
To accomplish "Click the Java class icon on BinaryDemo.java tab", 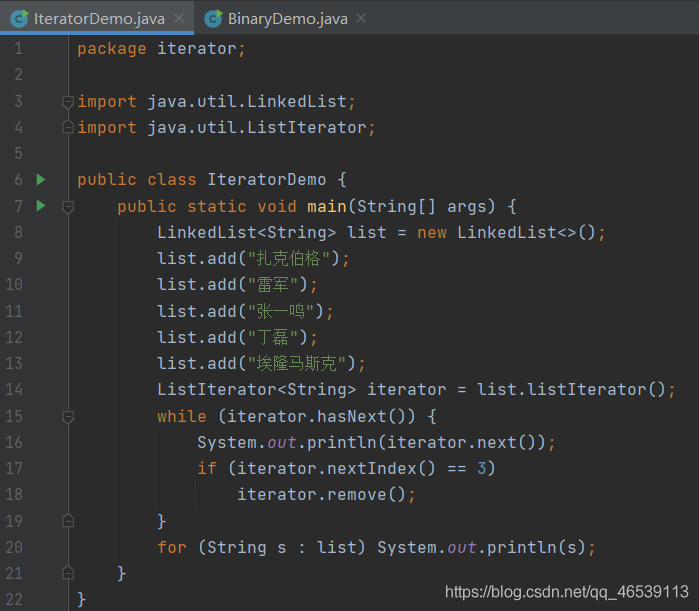I will pos(214,18).
